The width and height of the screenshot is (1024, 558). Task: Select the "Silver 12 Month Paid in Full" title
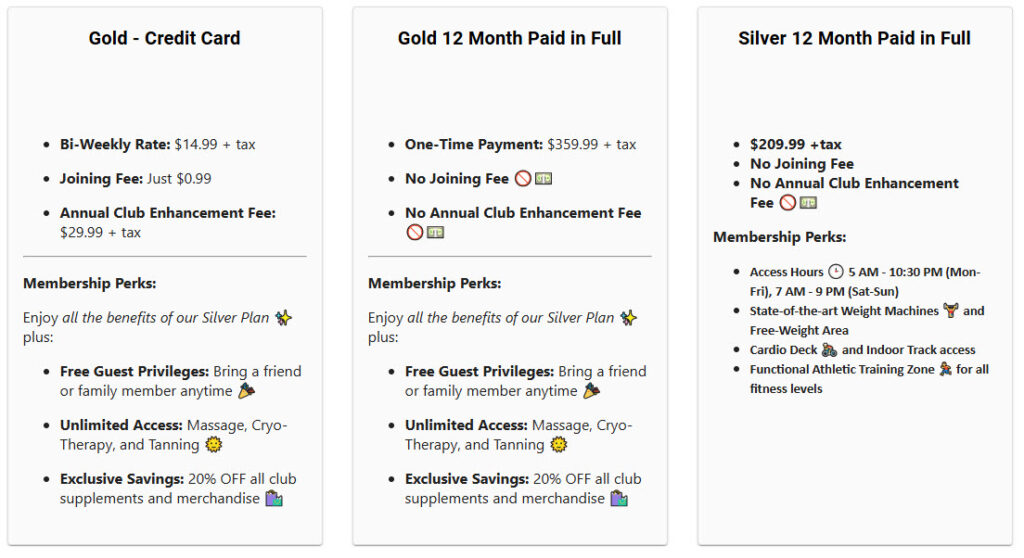[854, 39]
